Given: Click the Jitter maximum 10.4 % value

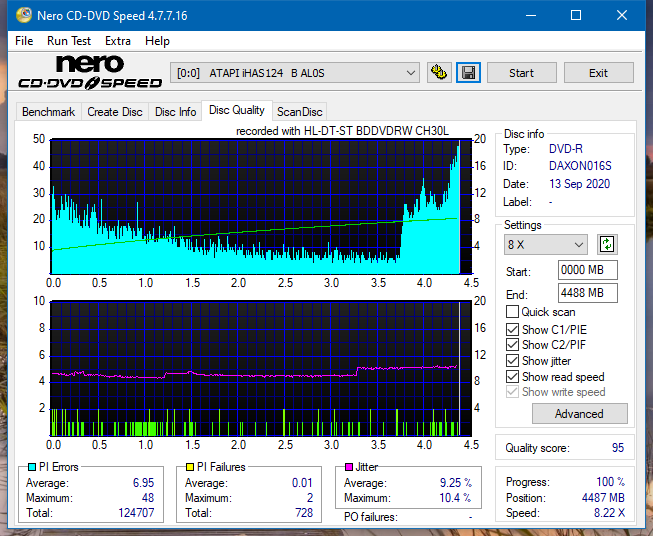Looking at the screenshot, I should pos(456,498).
